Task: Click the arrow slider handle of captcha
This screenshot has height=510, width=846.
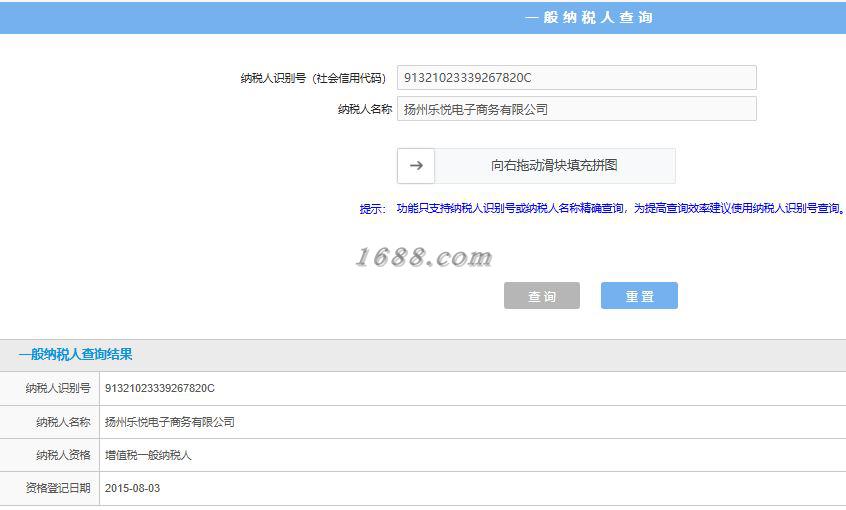Action: pos(416,166)
